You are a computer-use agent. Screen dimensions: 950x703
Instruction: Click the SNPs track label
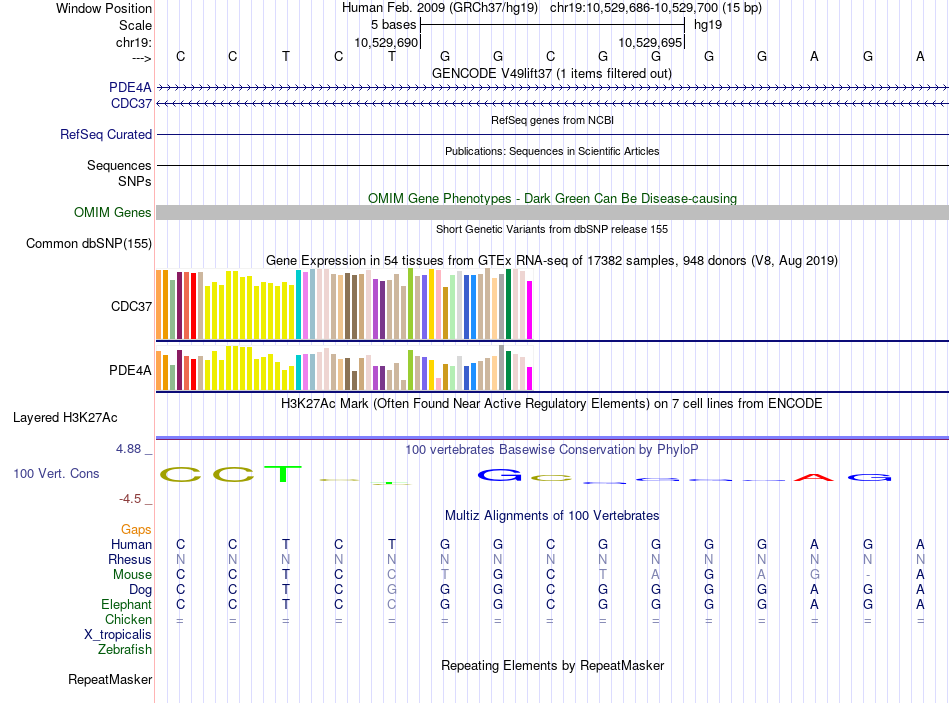tap(135, 181)
